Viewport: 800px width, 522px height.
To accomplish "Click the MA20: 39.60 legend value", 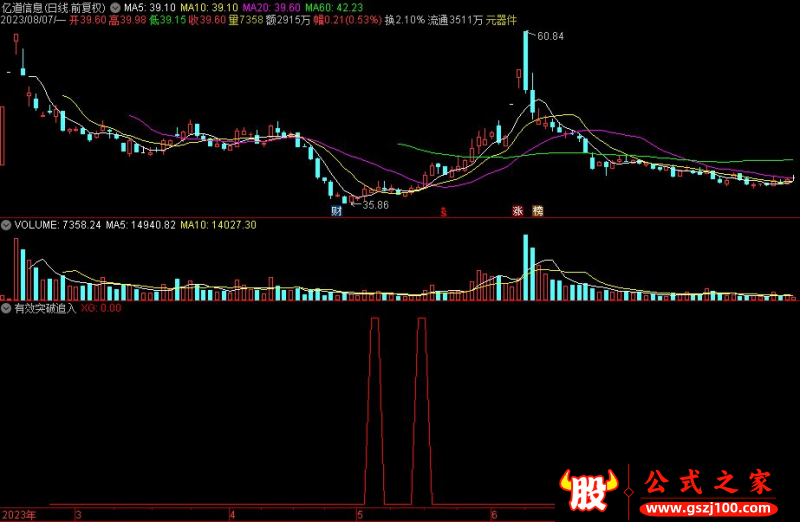I will [271, 8].
